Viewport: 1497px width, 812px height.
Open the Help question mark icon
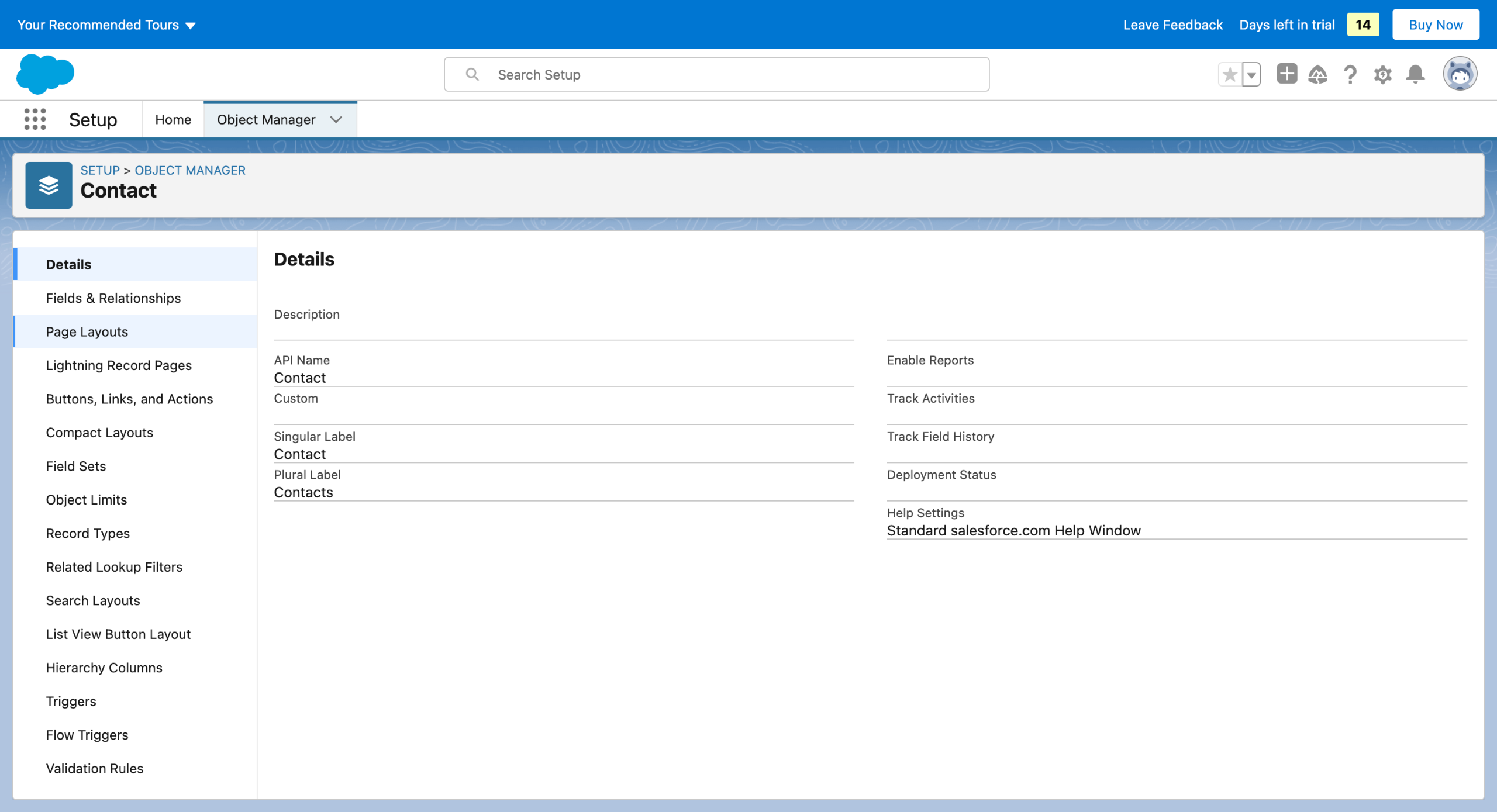[1350, 74]
